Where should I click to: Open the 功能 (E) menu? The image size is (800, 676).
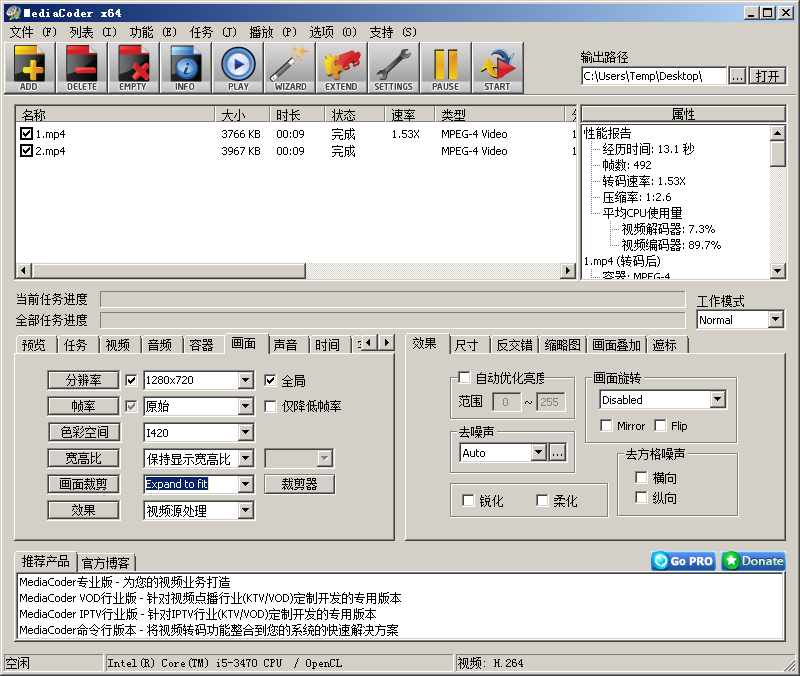(x=153, y=32)
